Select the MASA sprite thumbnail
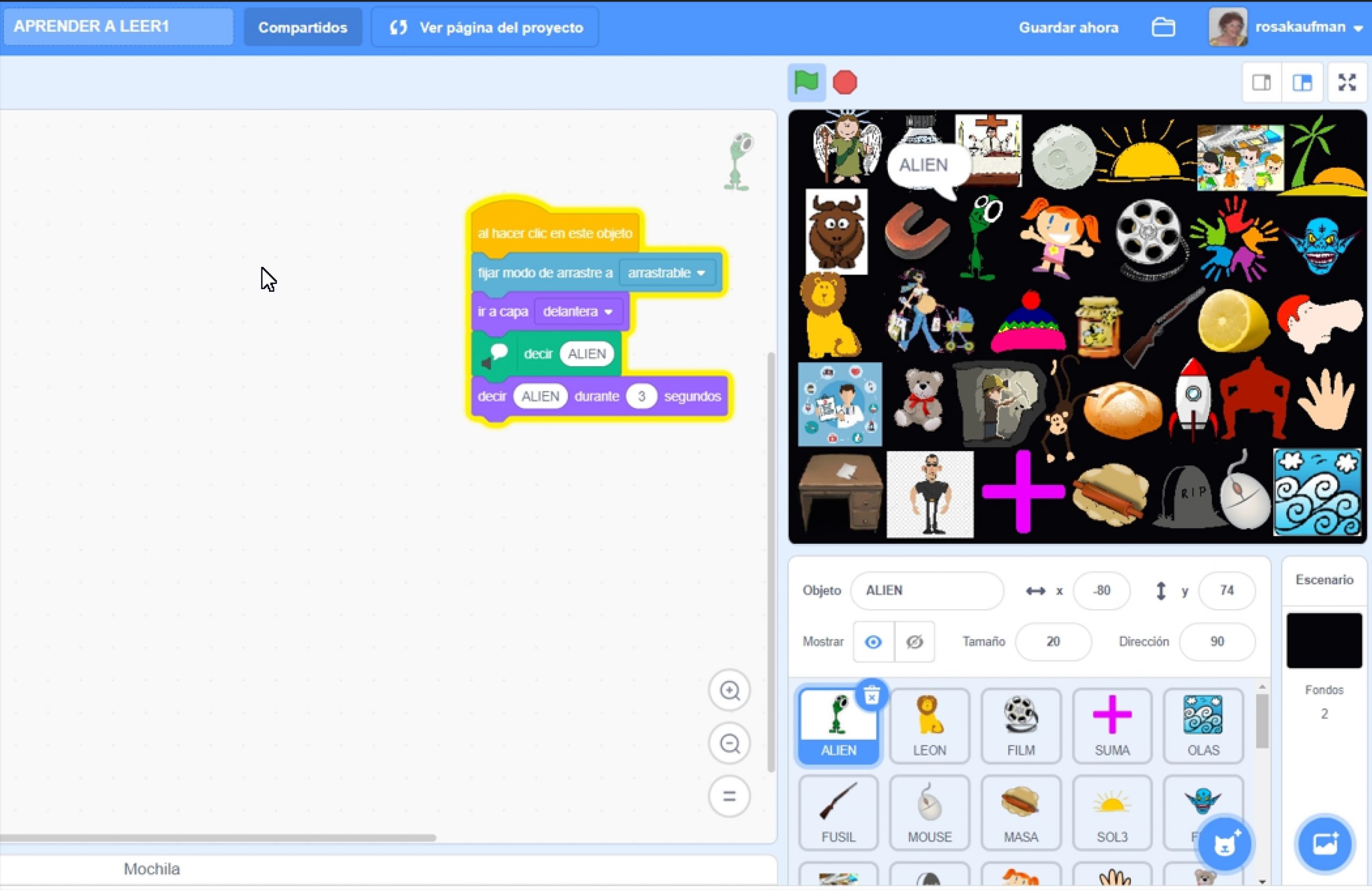 pos(1020,813)
